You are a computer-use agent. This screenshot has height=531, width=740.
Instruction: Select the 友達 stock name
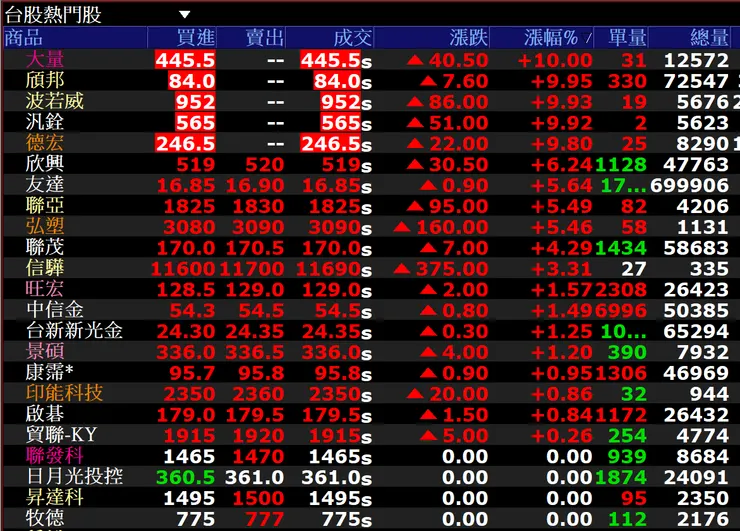tap(45, 185)
